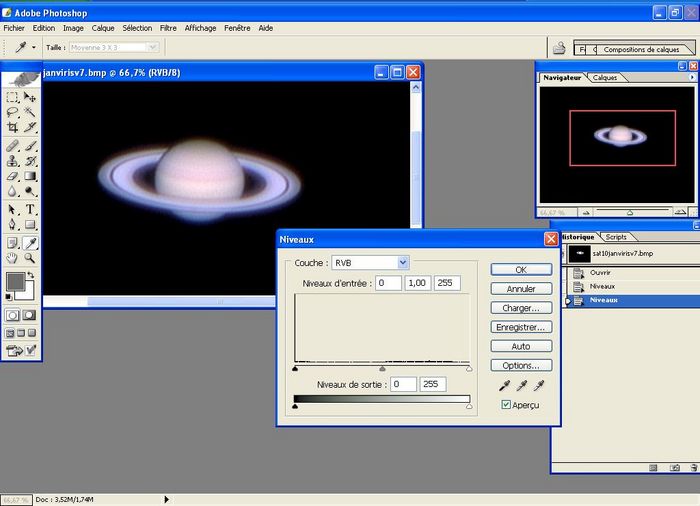
Task: Click the gray midtone input slider
Action: pos(382,368)
